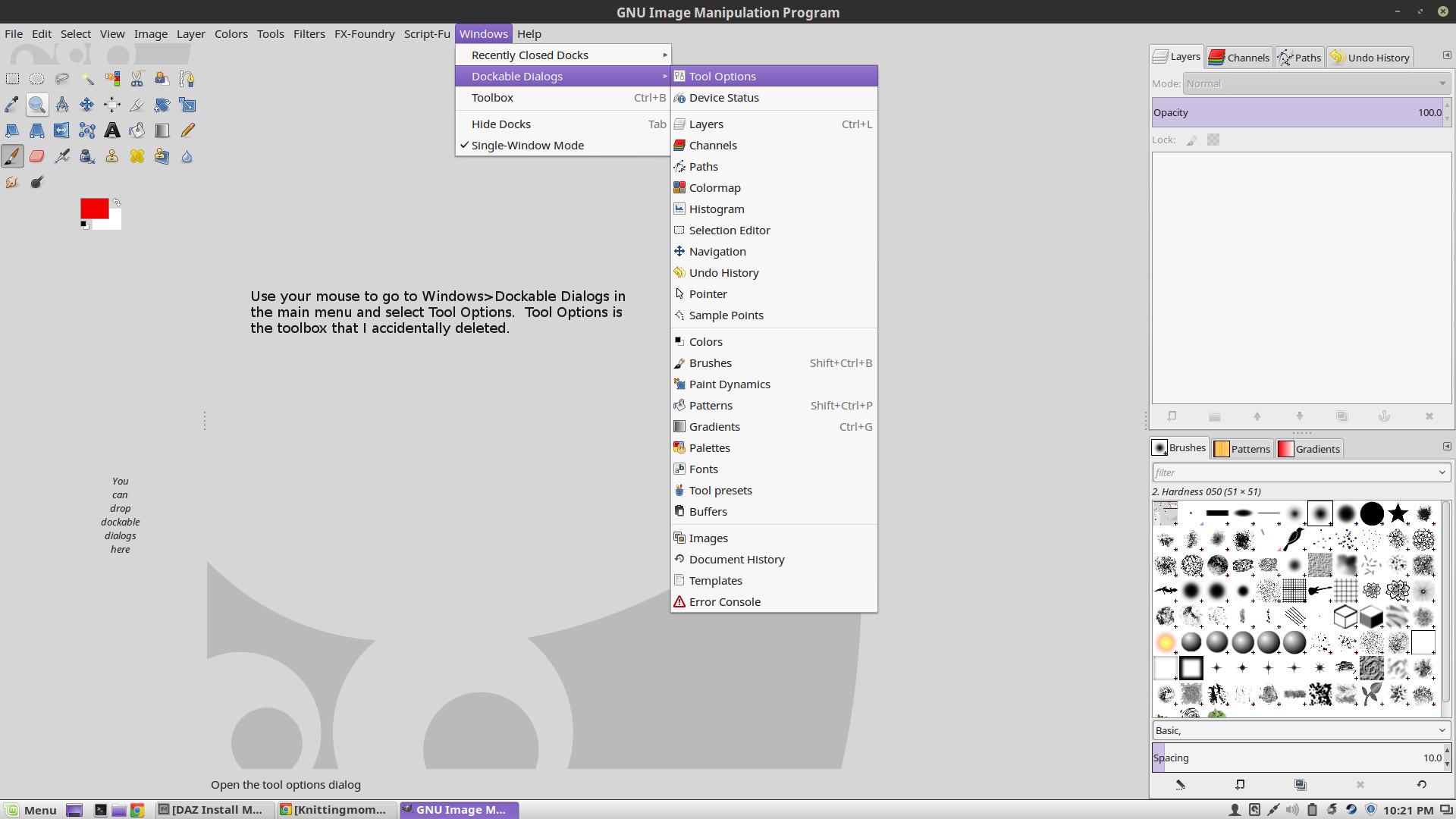Select the Move tool
The image size is (1456, 819).
coord(86,105)
